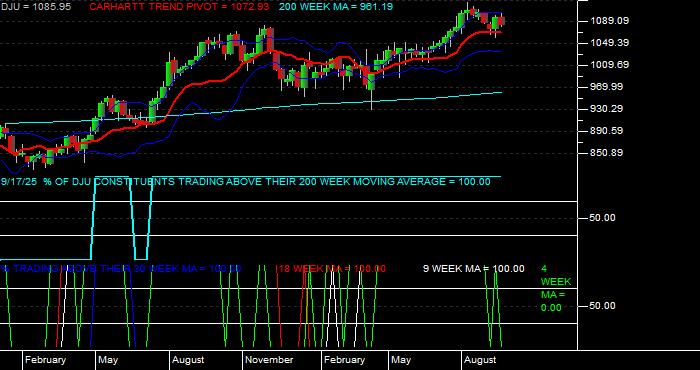Click the 50.00 label of the 200 week breadth panel
The height and width of the screenshot is (370, 700).
coord(603,218)
